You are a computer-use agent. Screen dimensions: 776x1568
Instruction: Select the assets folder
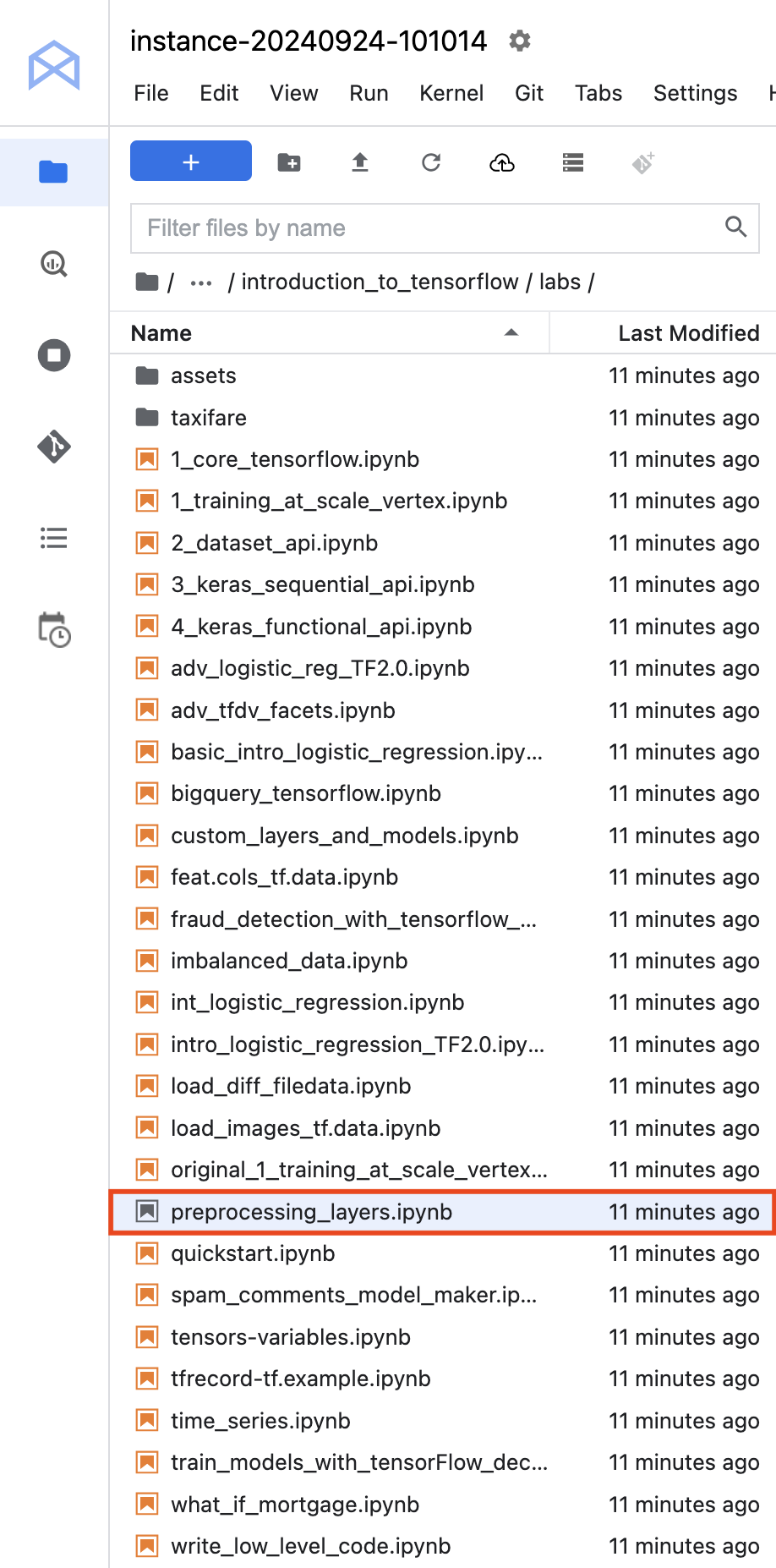pyautogui.click(x=443, y=376)
